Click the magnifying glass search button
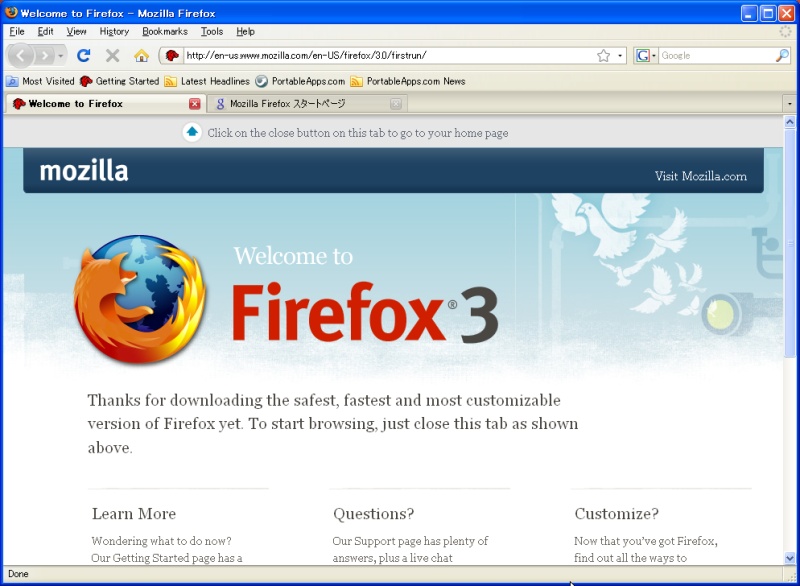Screen dimensions: 800x586 782,55
